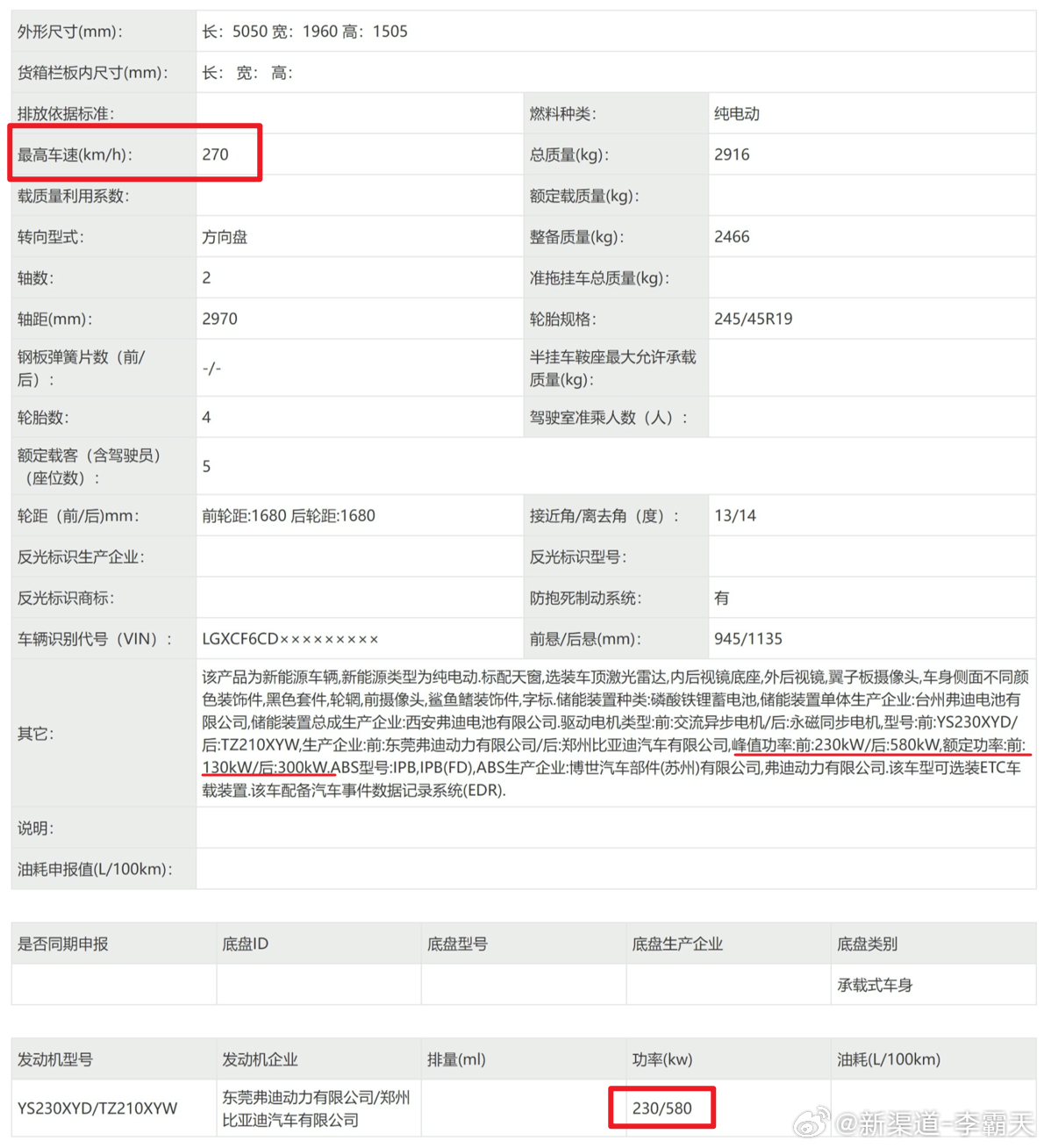This screenshot has height=1148, width=1044.
Task: Click the 前悬/后悬(mm) label
Action: pos(585,640)
